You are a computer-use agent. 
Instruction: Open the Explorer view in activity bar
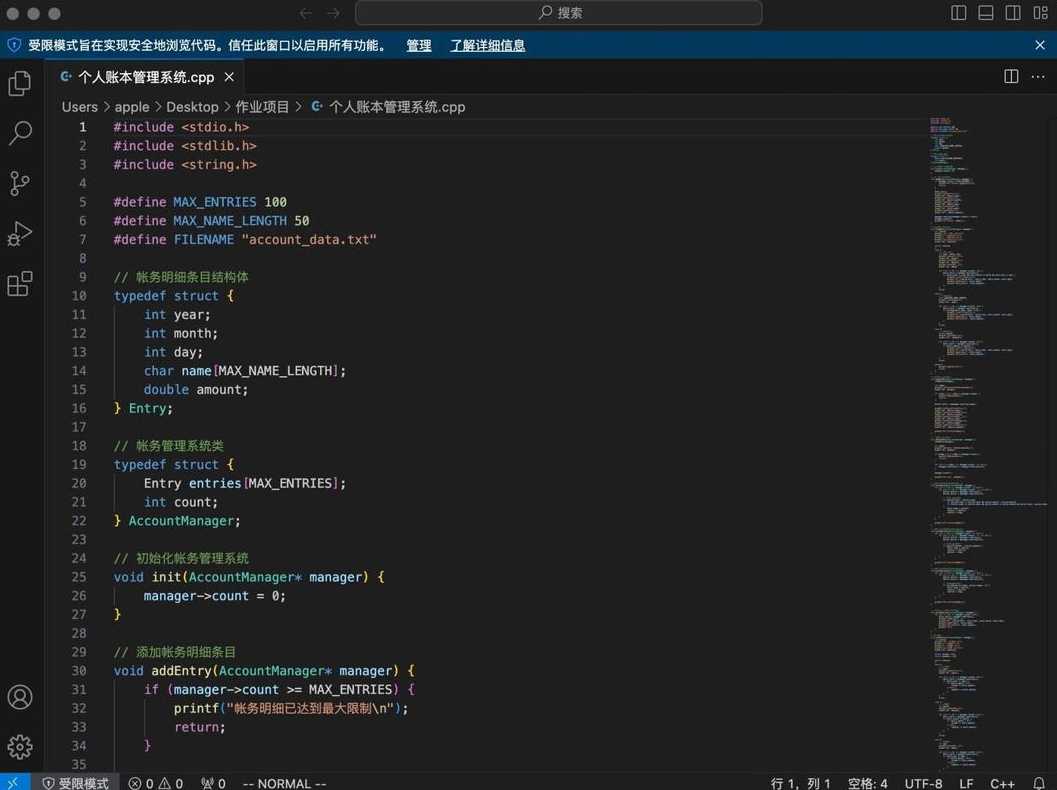coord(20,84)
